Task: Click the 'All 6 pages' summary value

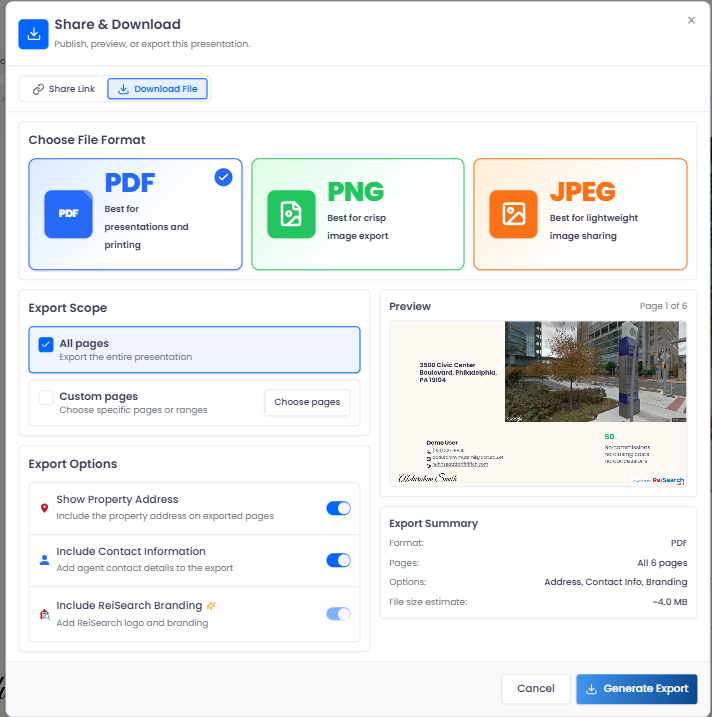Action: 662,563
